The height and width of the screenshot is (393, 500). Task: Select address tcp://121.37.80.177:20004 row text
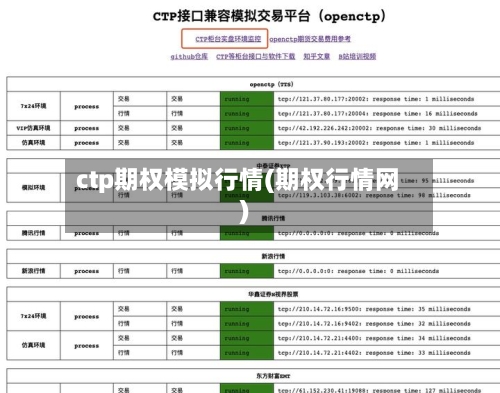(x=378, y=114)
